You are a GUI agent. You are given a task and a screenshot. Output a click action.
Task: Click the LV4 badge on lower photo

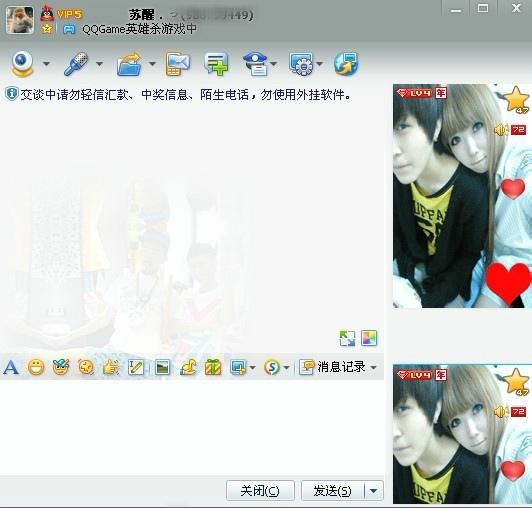tap(415, 375)
